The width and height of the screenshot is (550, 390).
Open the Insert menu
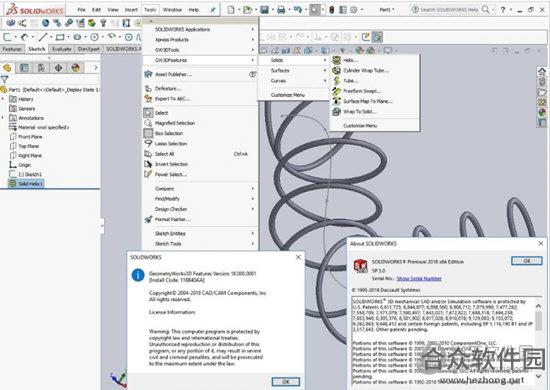pyautogui.click(x=131, y=10)
